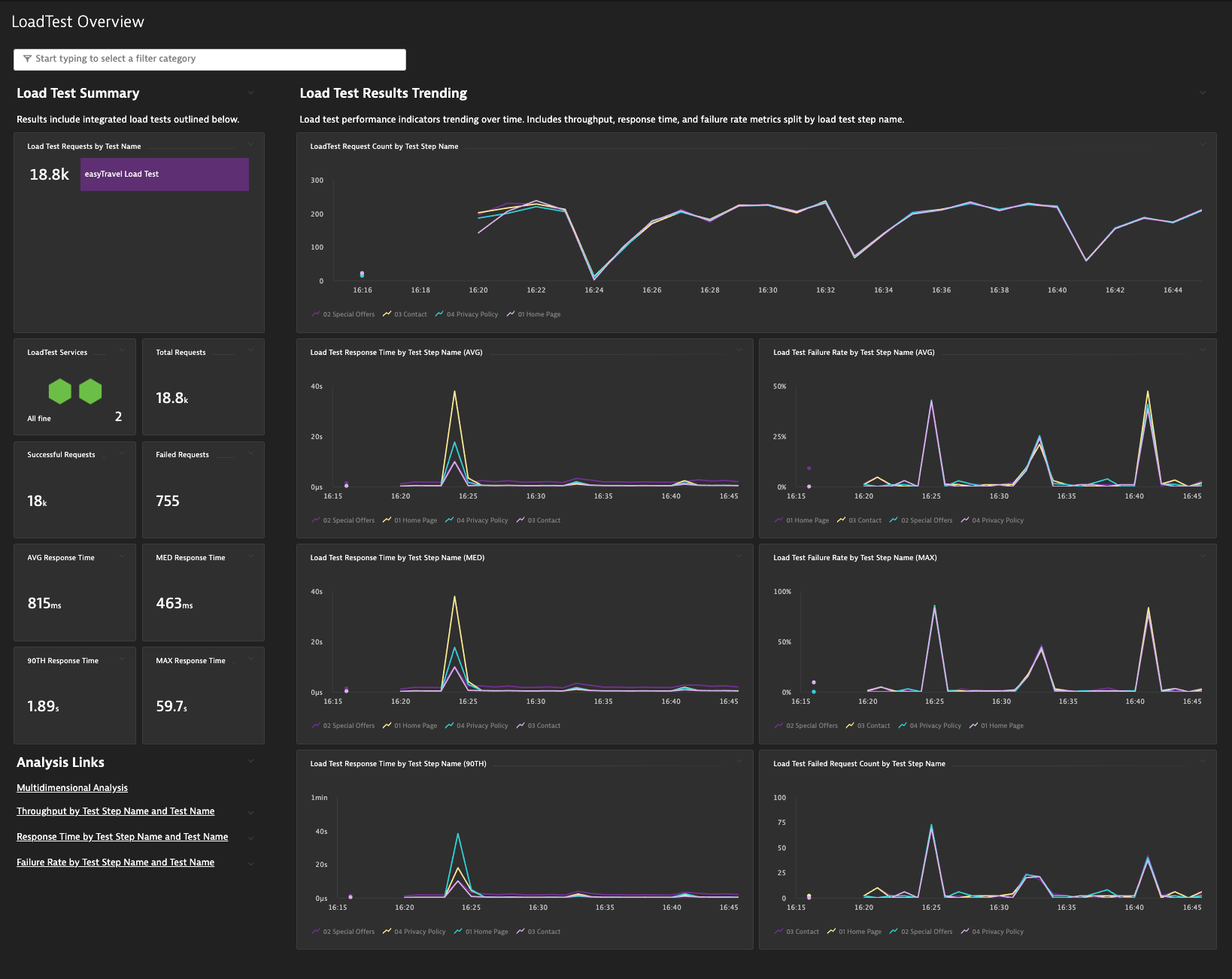Open Throughput by Test Step Name and Test Name link
Screen dimensions: 1232x979
116,811
